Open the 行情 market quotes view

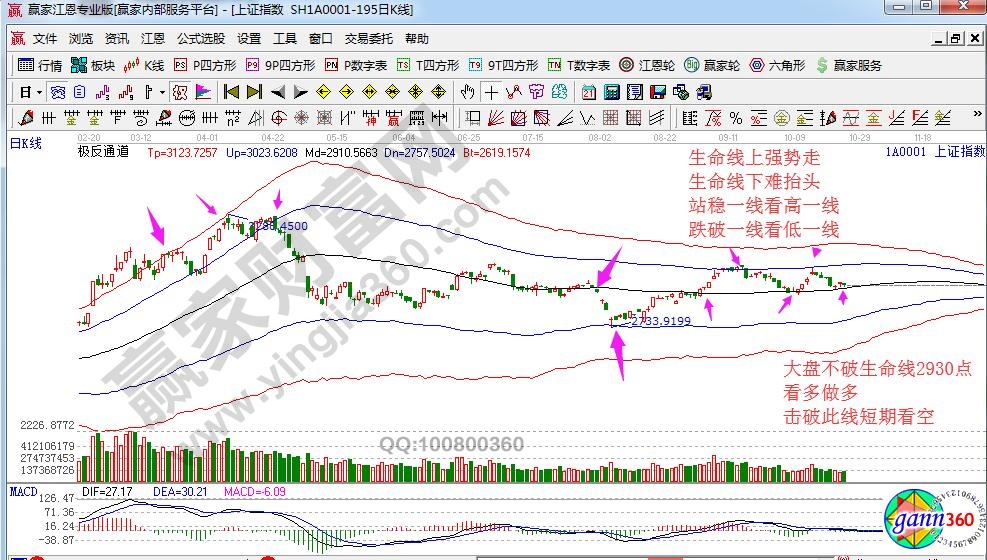click(40, 65)
